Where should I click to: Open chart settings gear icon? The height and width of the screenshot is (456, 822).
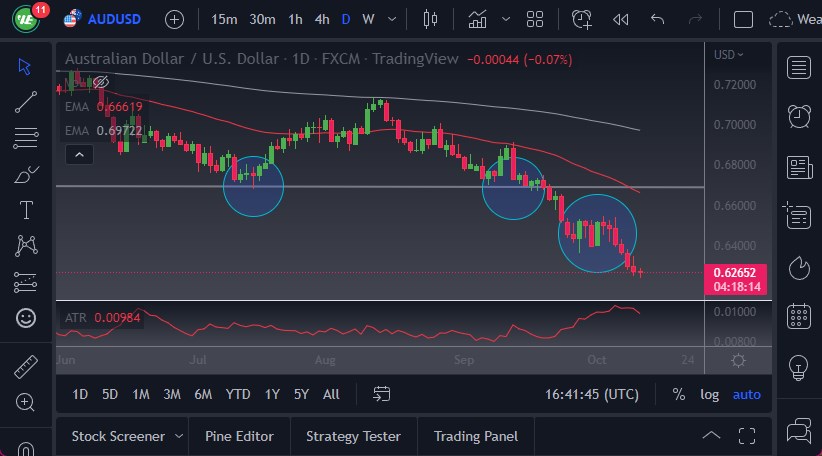pos(738,361)
